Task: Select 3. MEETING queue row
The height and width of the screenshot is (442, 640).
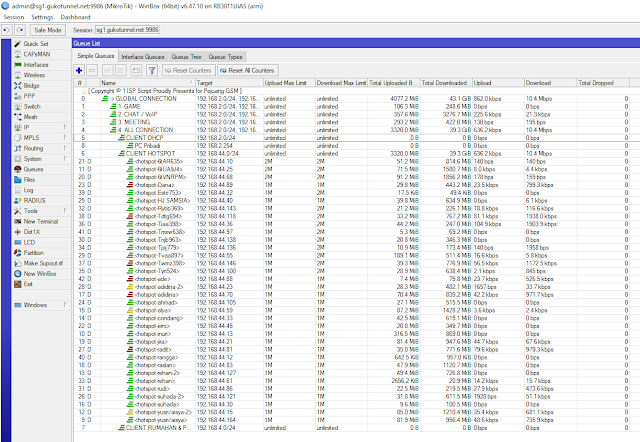Action: (353, 122)
